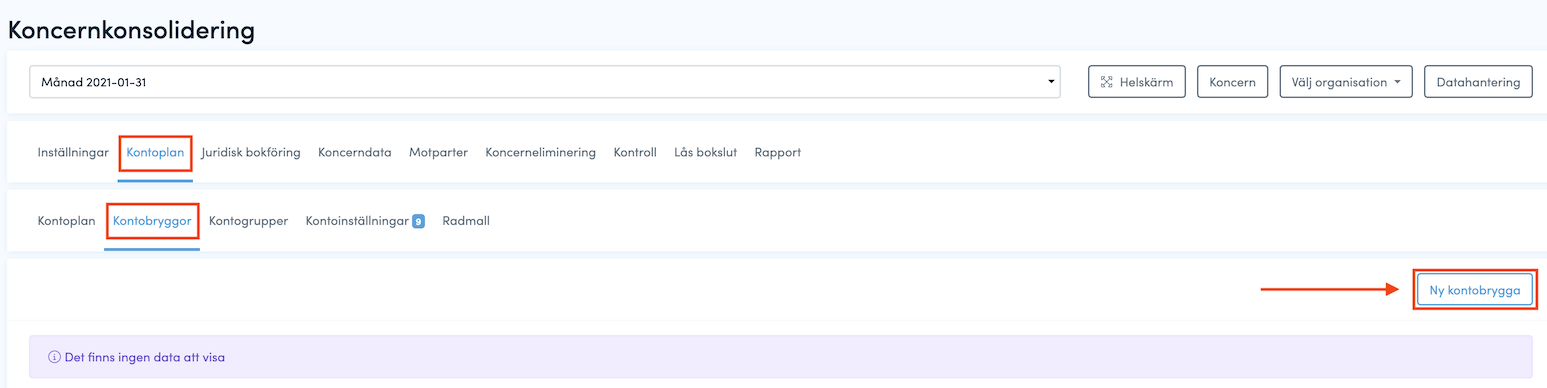Open the Juridisk bokföring tab
1547x388 pixels.
[x=251, y=153]
